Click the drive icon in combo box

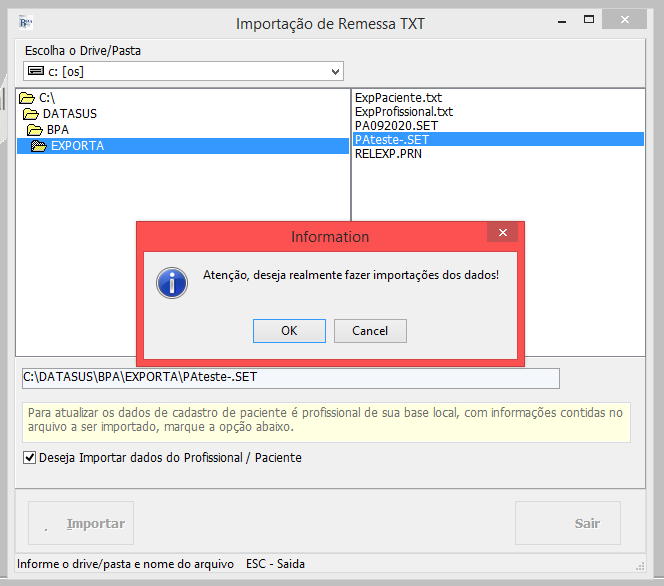pos(36,71)
